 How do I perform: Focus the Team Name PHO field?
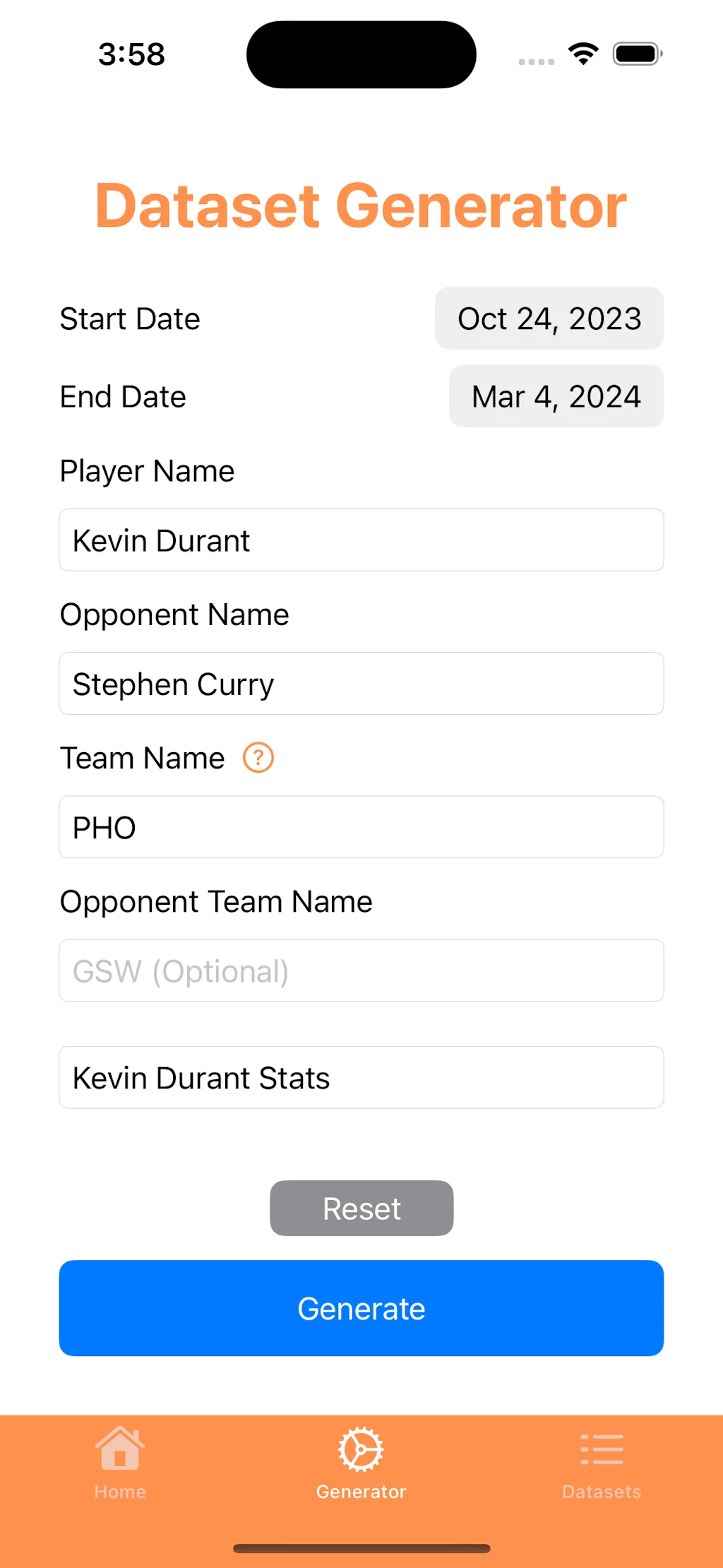tap(361, 827)
